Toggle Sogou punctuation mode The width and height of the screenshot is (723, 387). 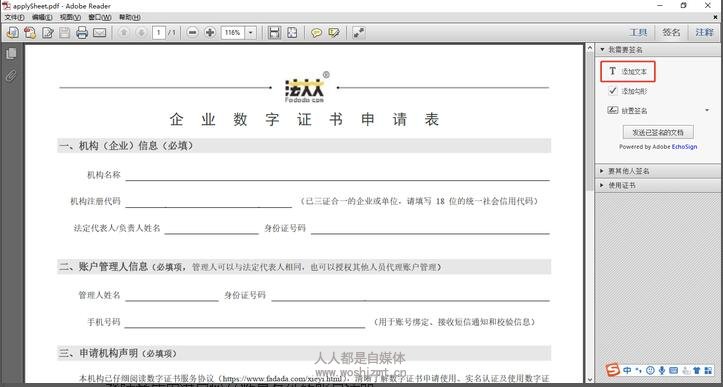tap(639, 370)
